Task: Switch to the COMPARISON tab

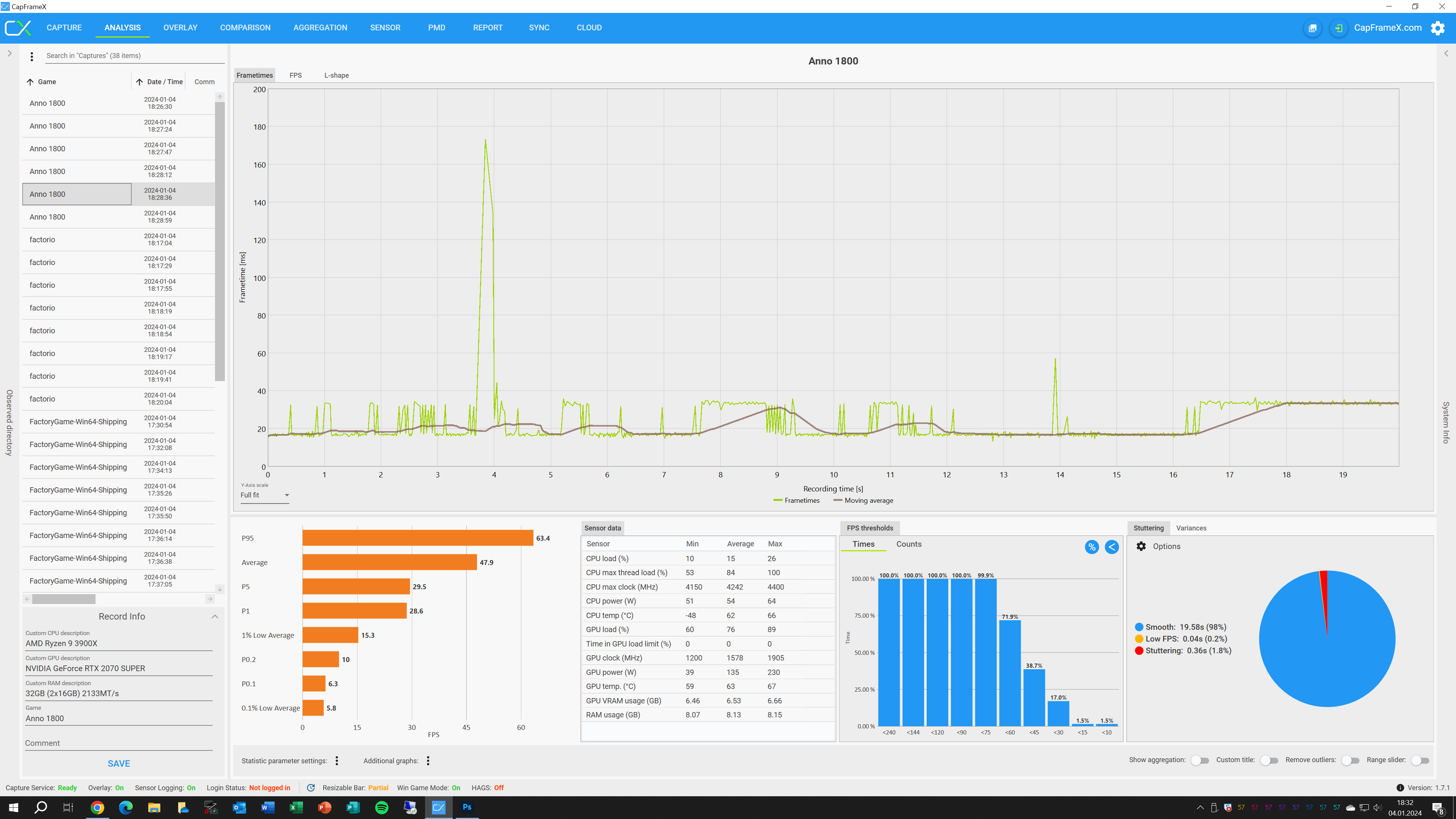Action: 245,28
